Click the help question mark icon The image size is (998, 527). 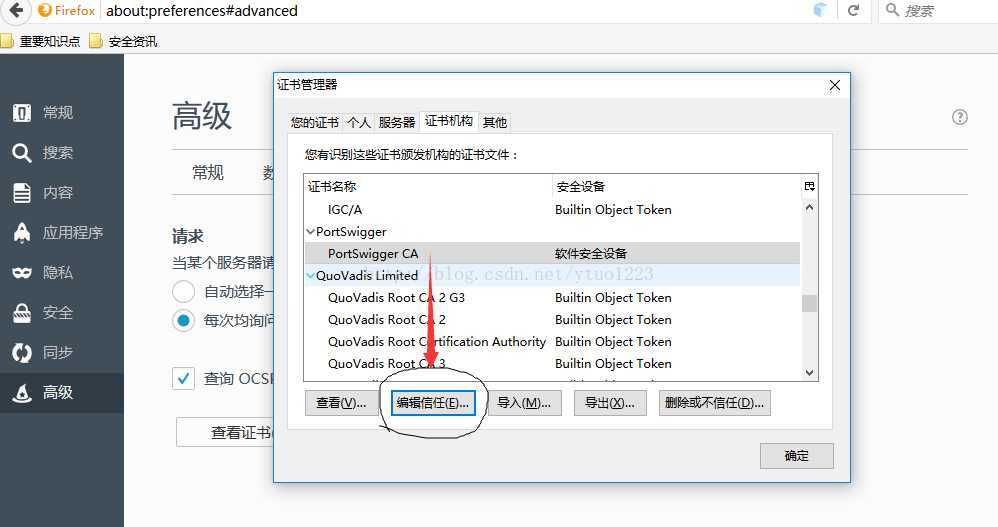[x=960, y=117]
